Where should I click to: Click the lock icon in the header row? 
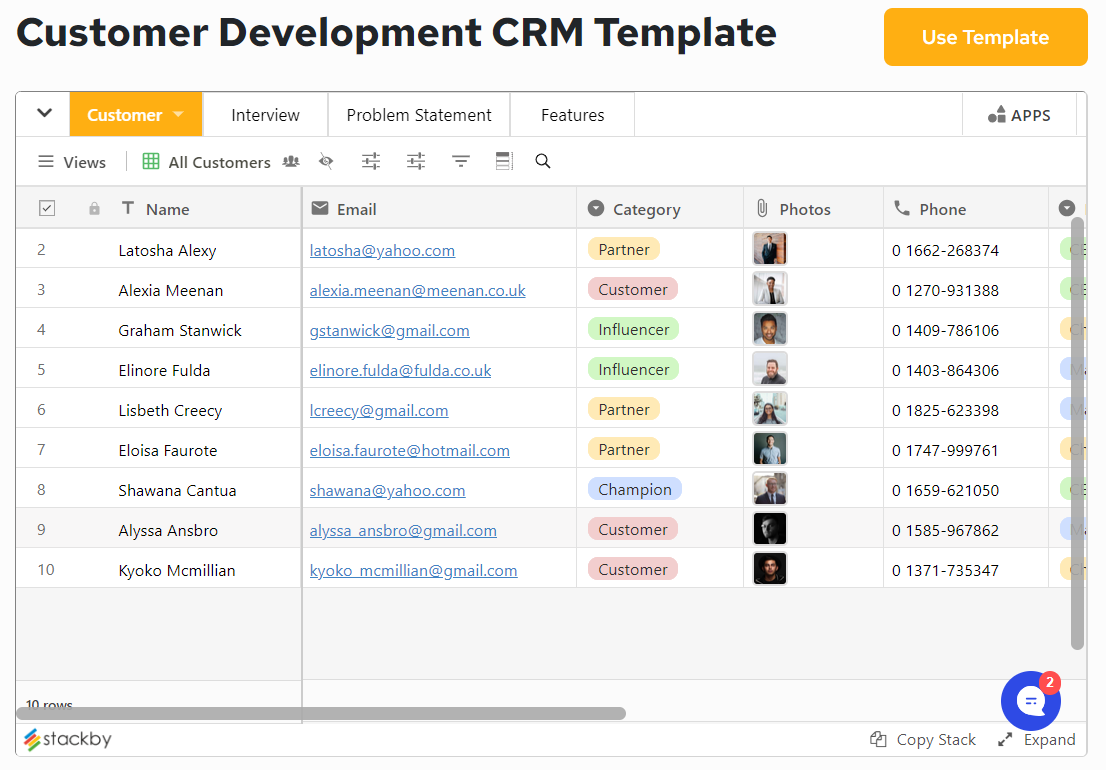click(94, 207)
